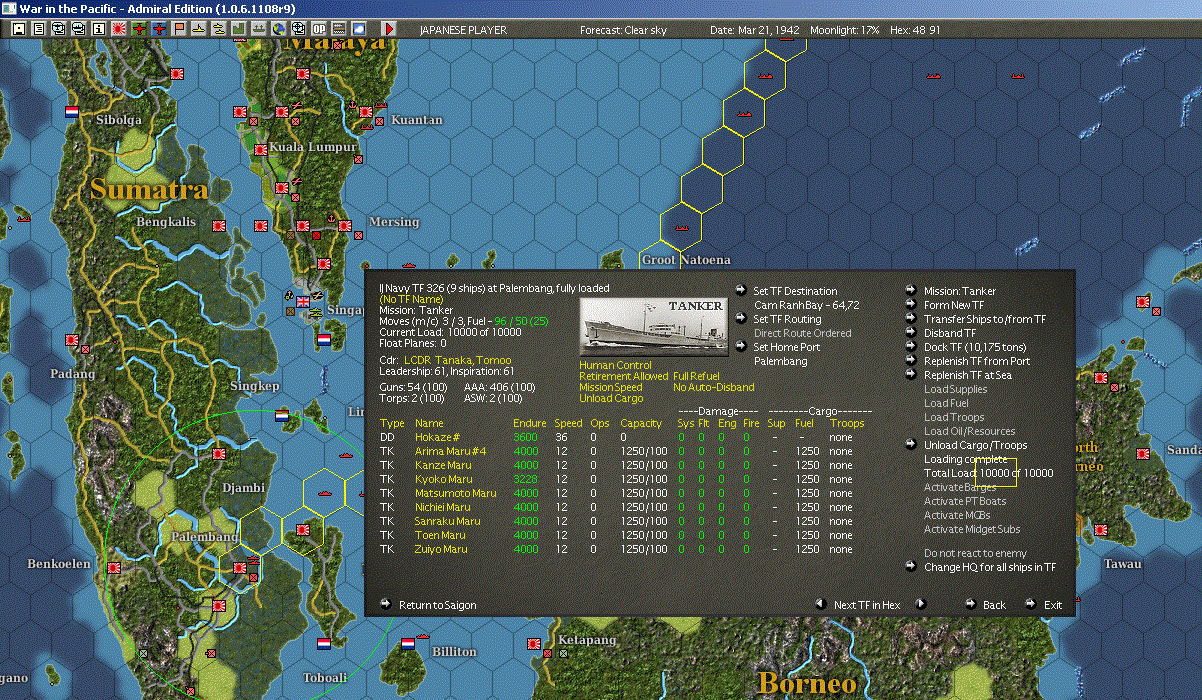Open commander LCDR Tanaka, Tomoo details
The height and width of the screenshot is (700, 1202).
point(457,360)
